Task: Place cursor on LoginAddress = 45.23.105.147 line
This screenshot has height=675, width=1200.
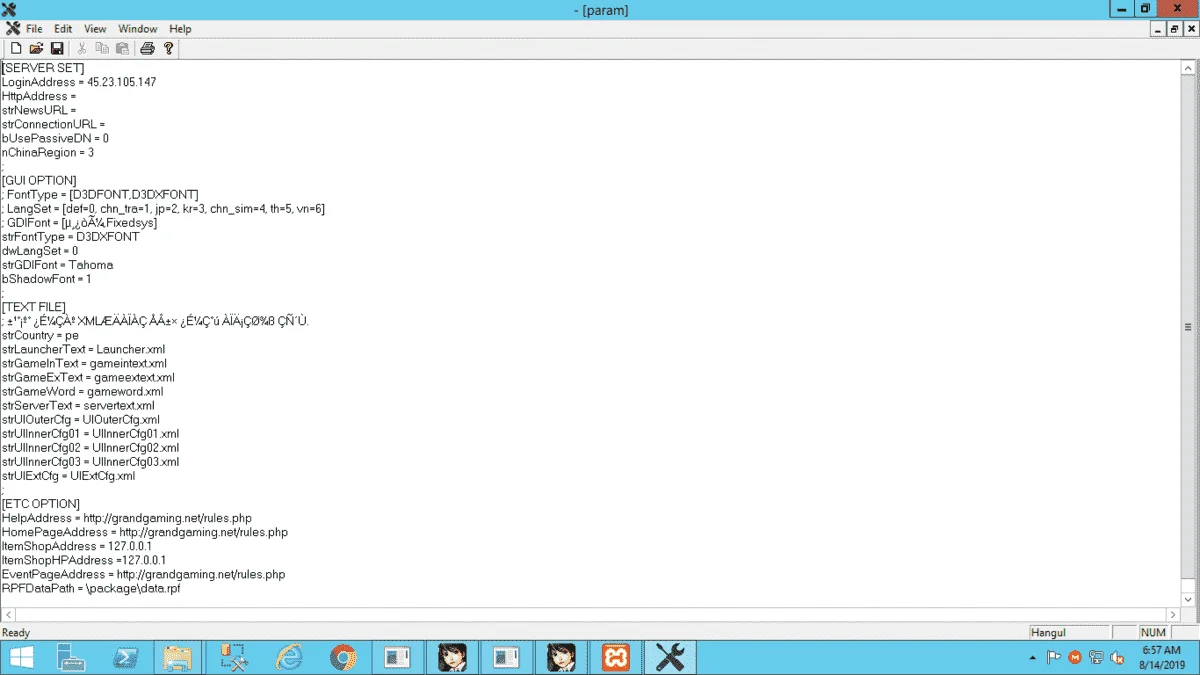Action: pos(79,82)
